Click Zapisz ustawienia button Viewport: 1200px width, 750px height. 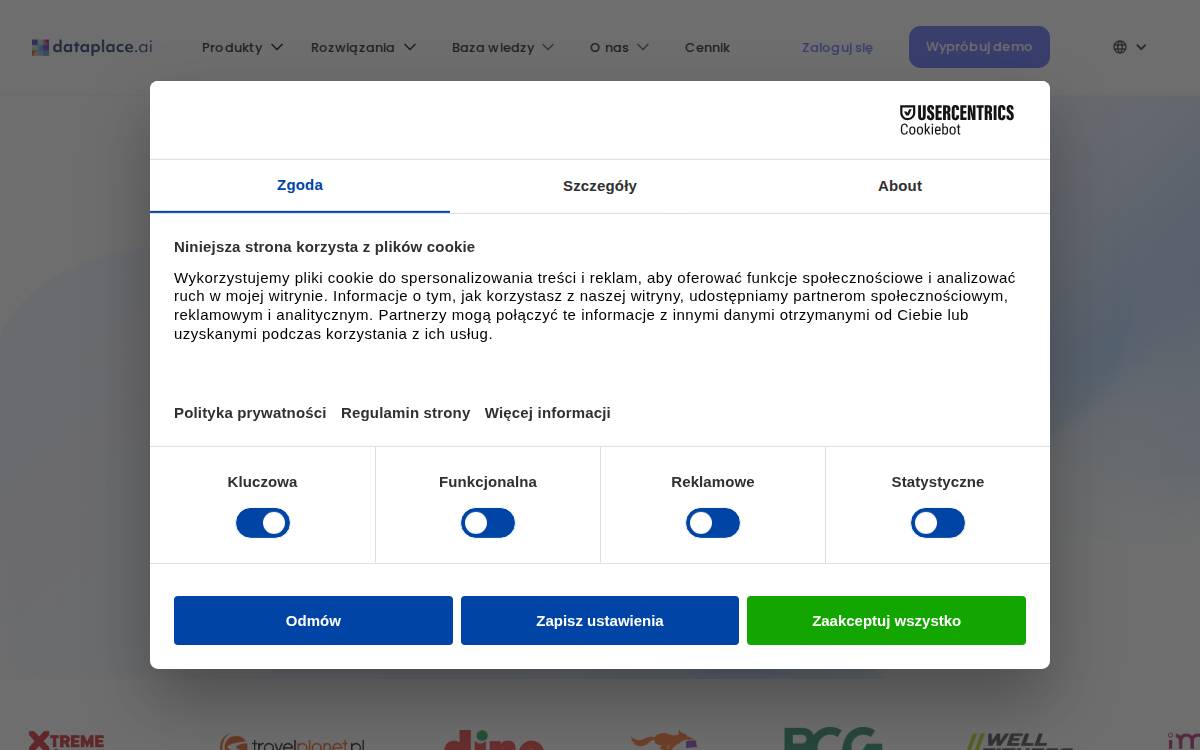coord(600,620)
